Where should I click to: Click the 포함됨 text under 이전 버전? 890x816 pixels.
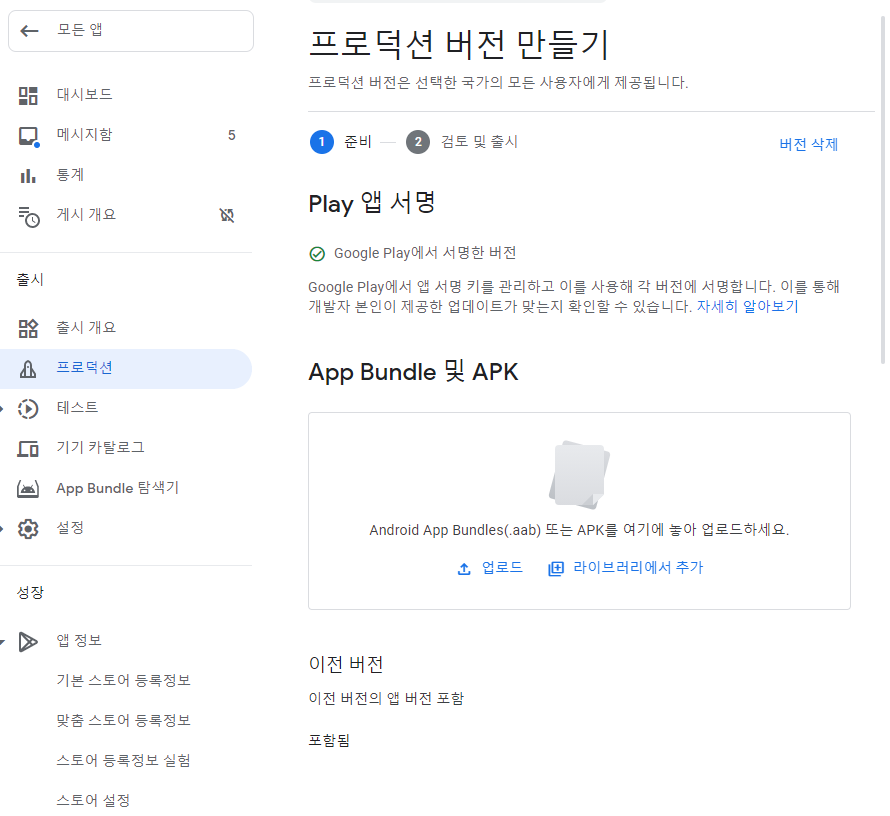pyautogui.click(x=329, y=741)
